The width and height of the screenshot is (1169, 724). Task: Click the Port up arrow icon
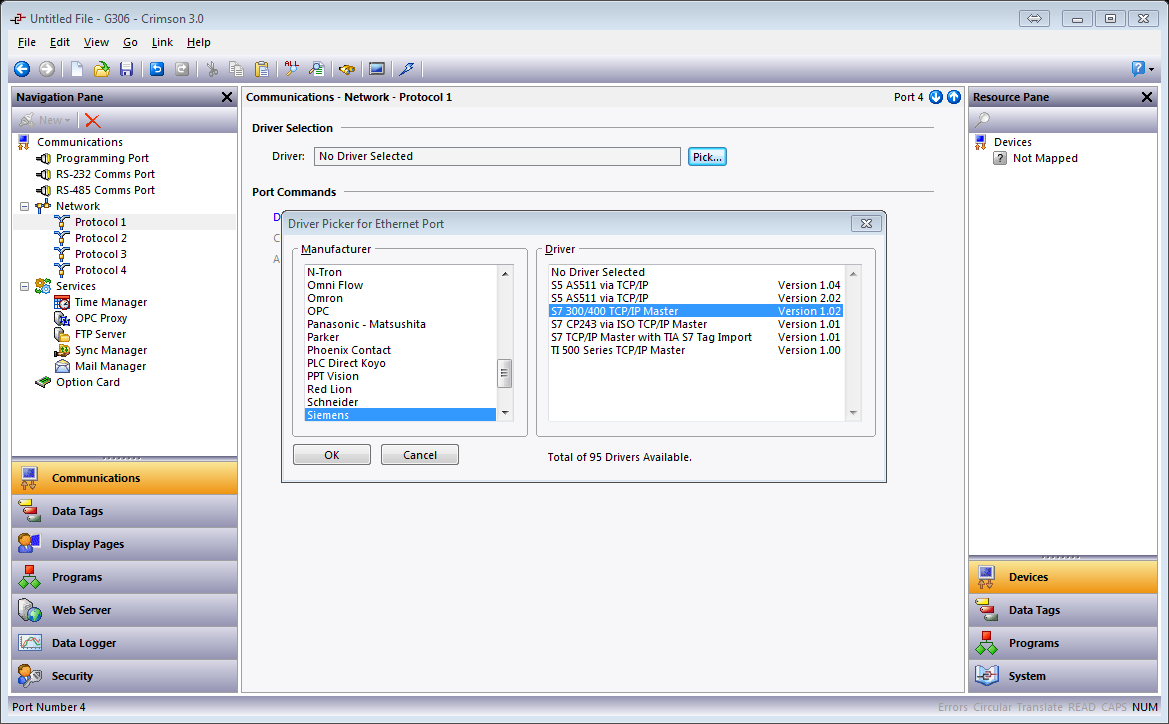tap(954, 97)
